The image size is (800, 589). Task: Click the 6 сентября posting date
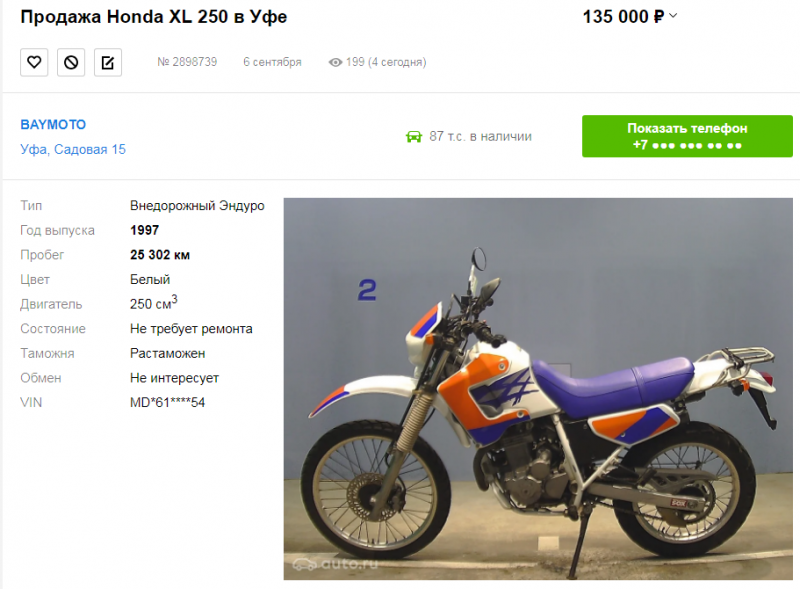click(x=272, y=62)
